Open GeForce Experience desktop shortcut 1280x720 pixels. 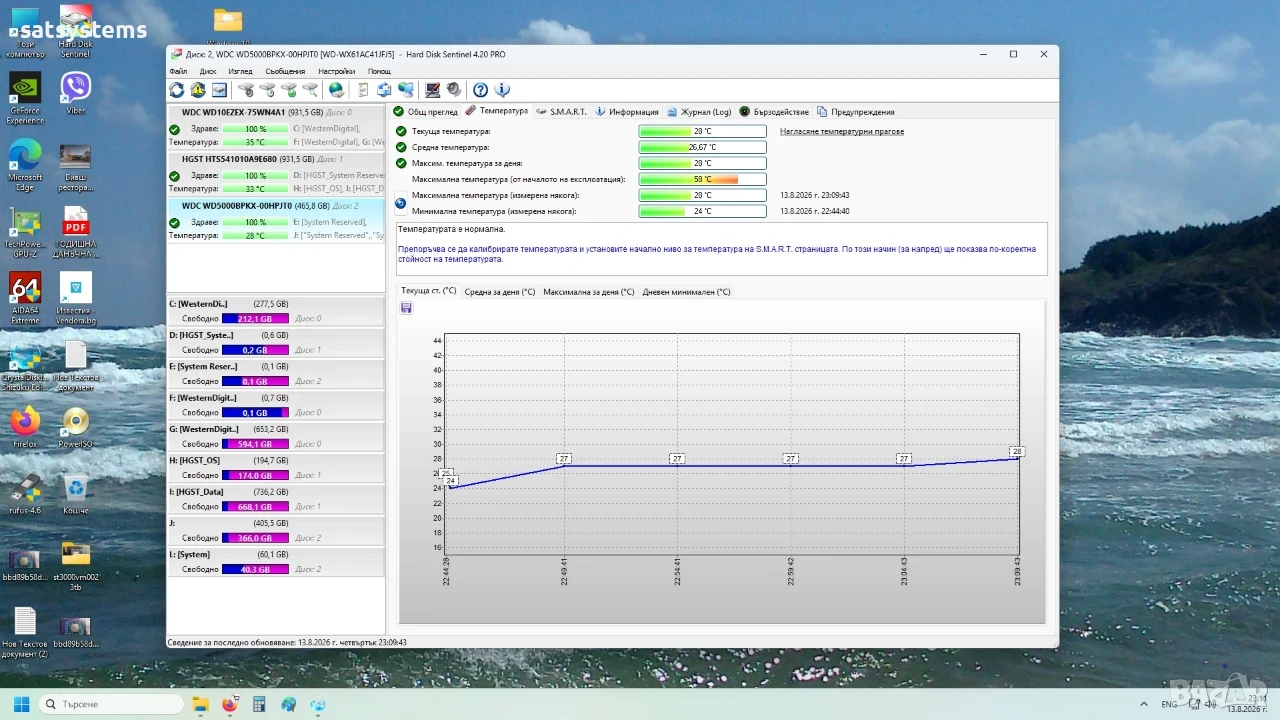pyautogui.click(x=25, y=100)
